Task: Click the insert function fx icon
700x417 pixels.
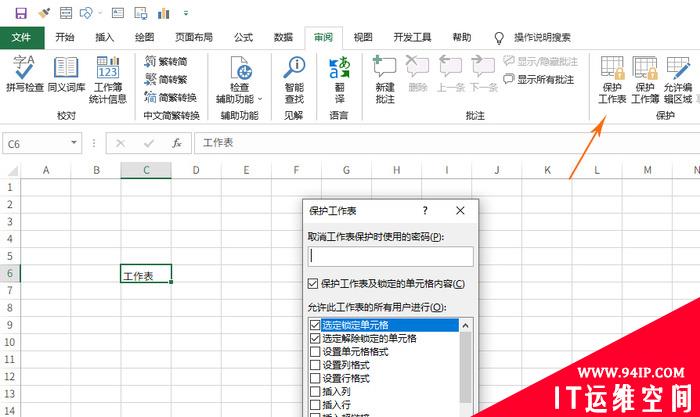Action: (x=177, y=143)
